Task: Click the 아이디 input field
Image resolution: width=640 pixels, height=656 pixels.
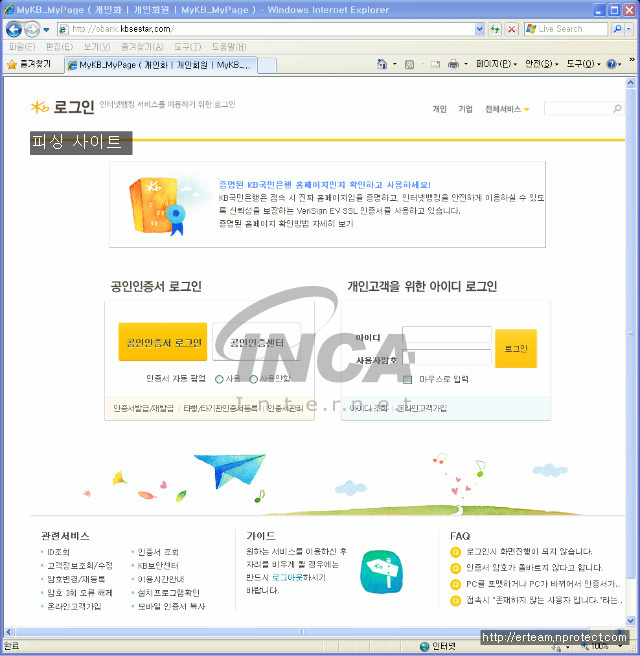Action: pyautogui.click(x=447, y=335)
